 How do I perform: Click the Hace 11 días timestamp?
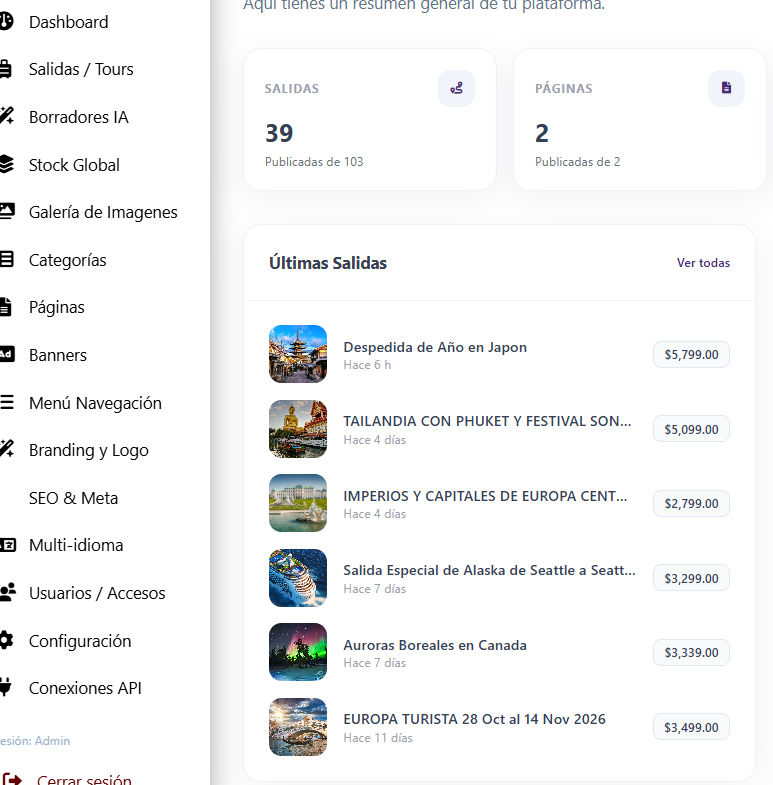pyautogui.click(x=378, y=738)
